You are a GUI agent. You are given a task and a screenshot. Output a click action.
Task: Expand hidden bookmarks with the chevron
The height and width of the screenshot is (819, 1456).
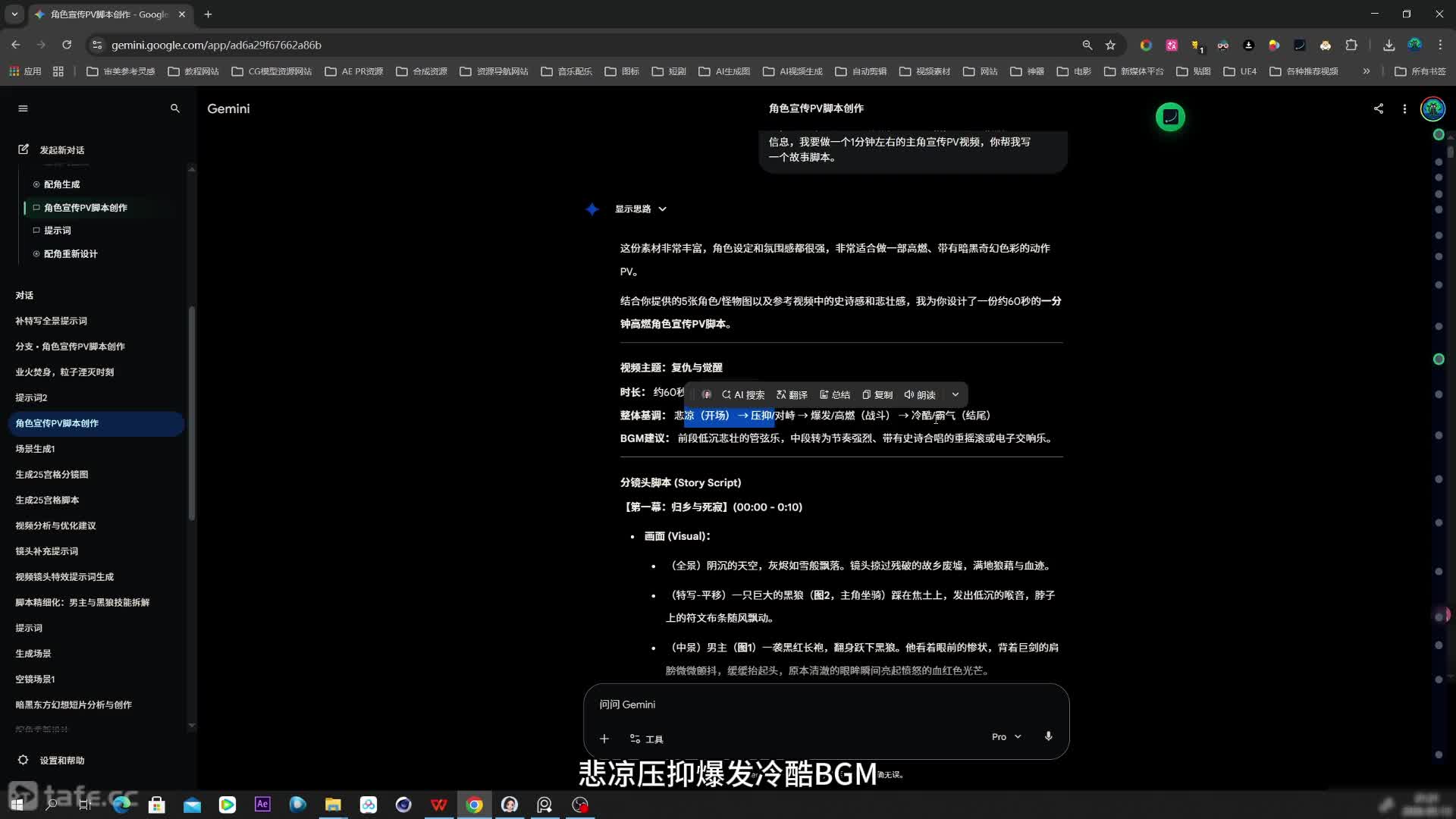coord(1367,71)
